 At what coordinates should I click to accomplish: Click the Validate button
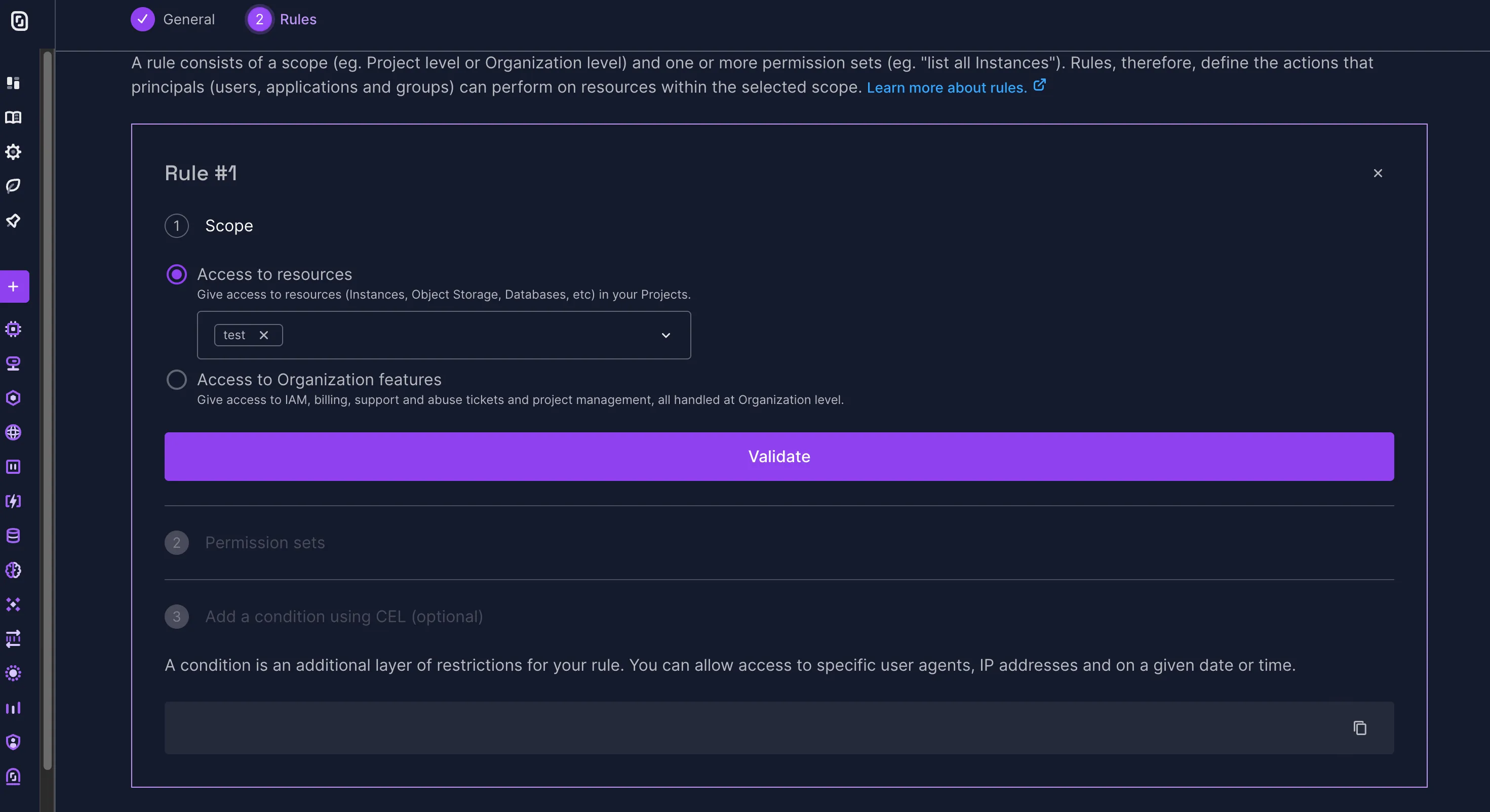pos(778,456)
